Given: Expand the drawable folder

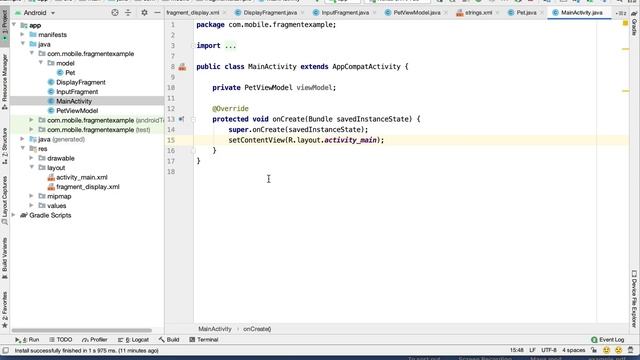Looking at the screenshot, I should pyautogui.click(x=31, y=158).
